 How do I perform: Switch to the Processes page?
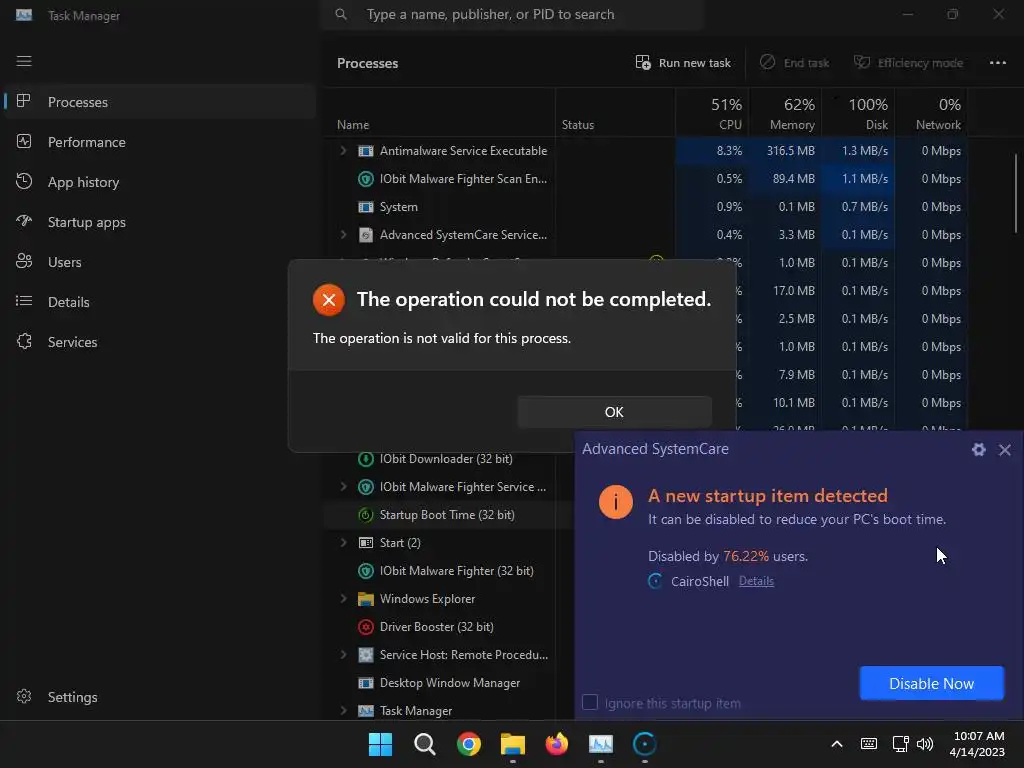(160, 102)
